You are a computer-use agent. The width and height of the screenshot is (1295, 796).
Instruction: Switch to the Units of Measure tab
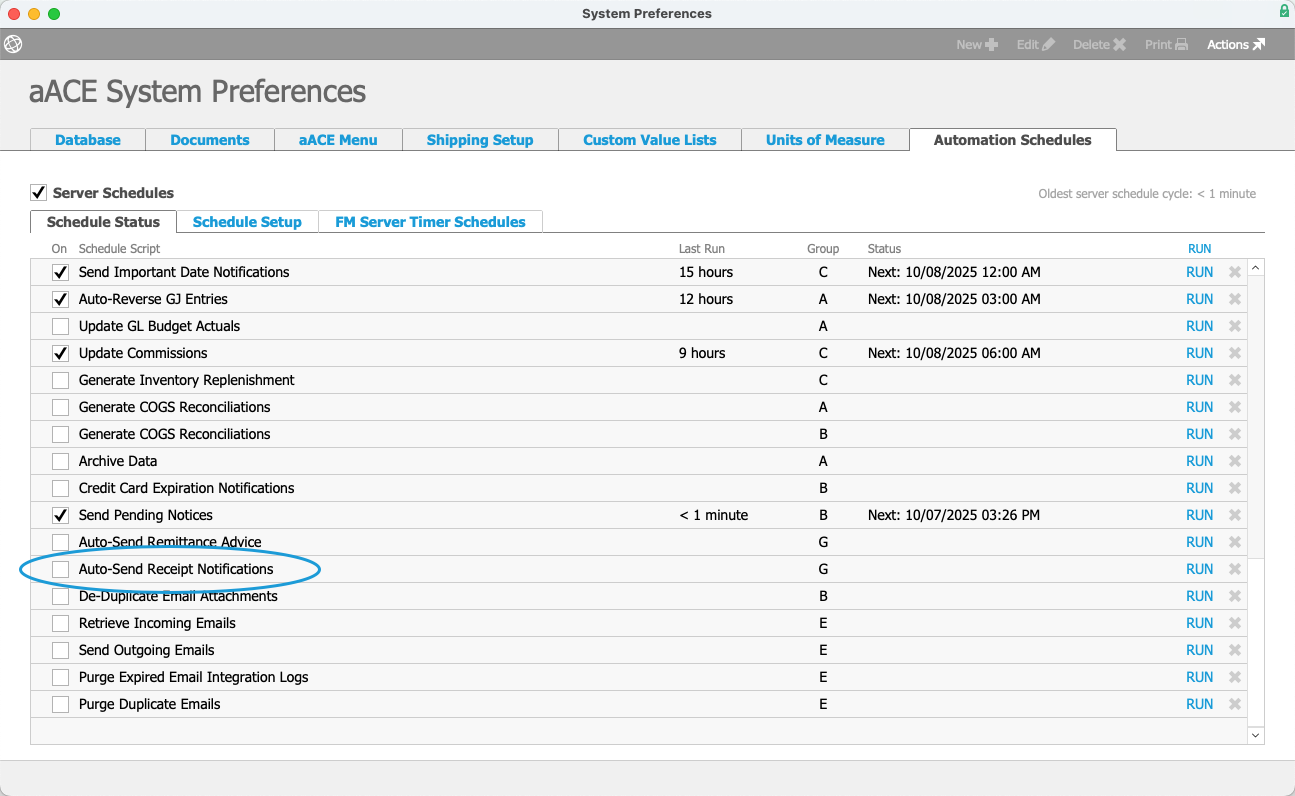tap(825, 140)
